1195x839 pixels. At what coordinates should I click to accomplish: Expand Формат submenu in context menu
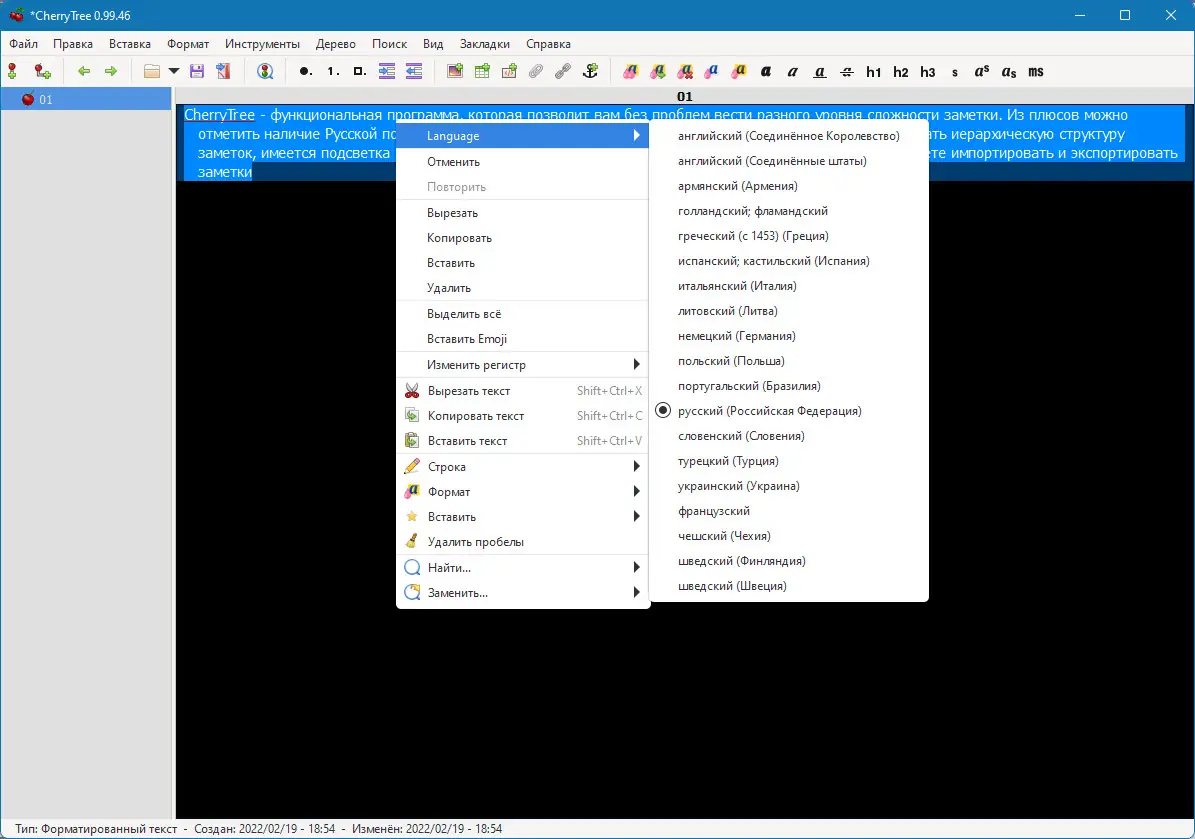(523, 492)
